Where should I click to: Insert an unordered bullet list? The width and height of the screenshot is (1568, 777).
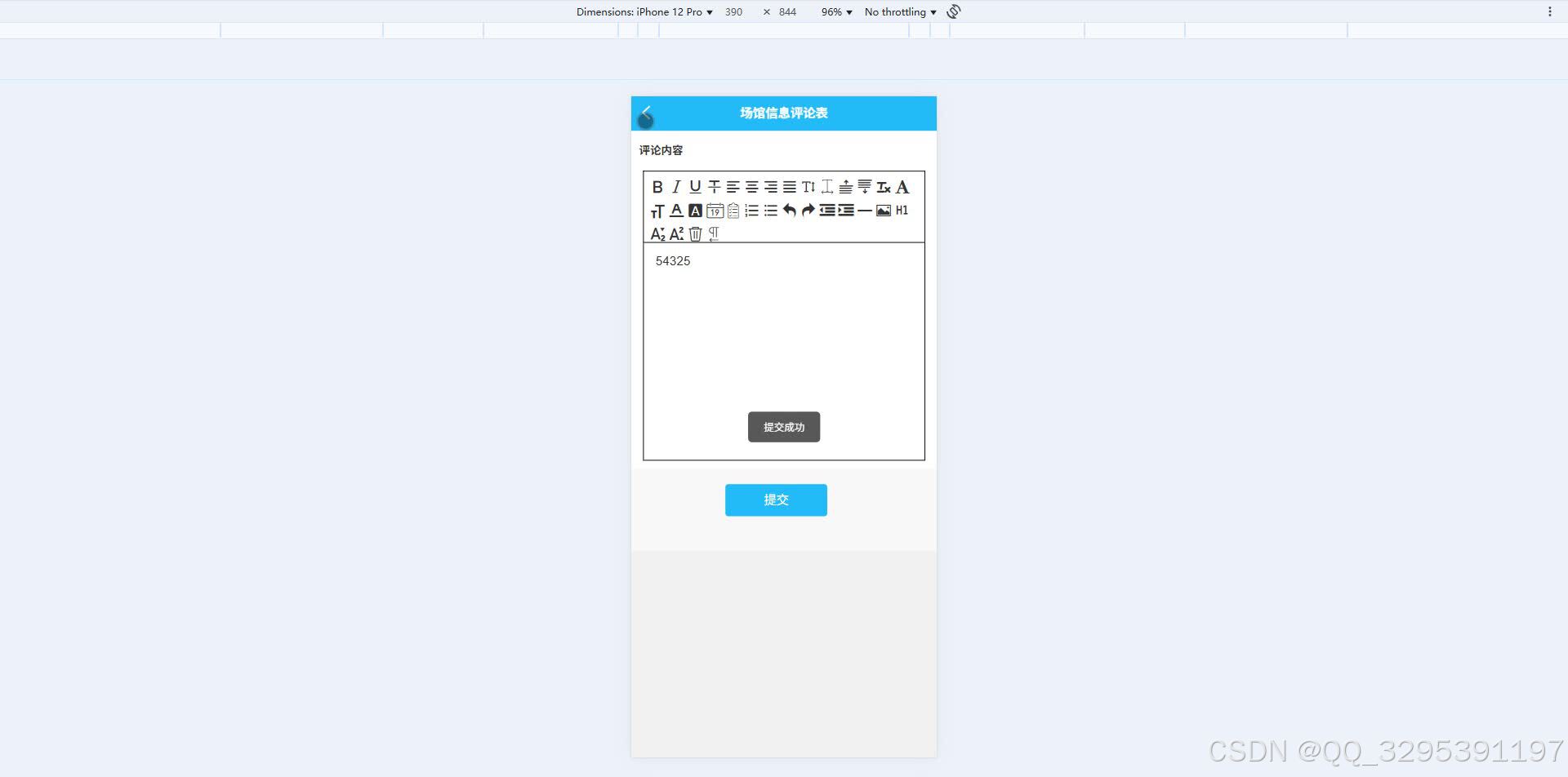click(x=770, y=211)
